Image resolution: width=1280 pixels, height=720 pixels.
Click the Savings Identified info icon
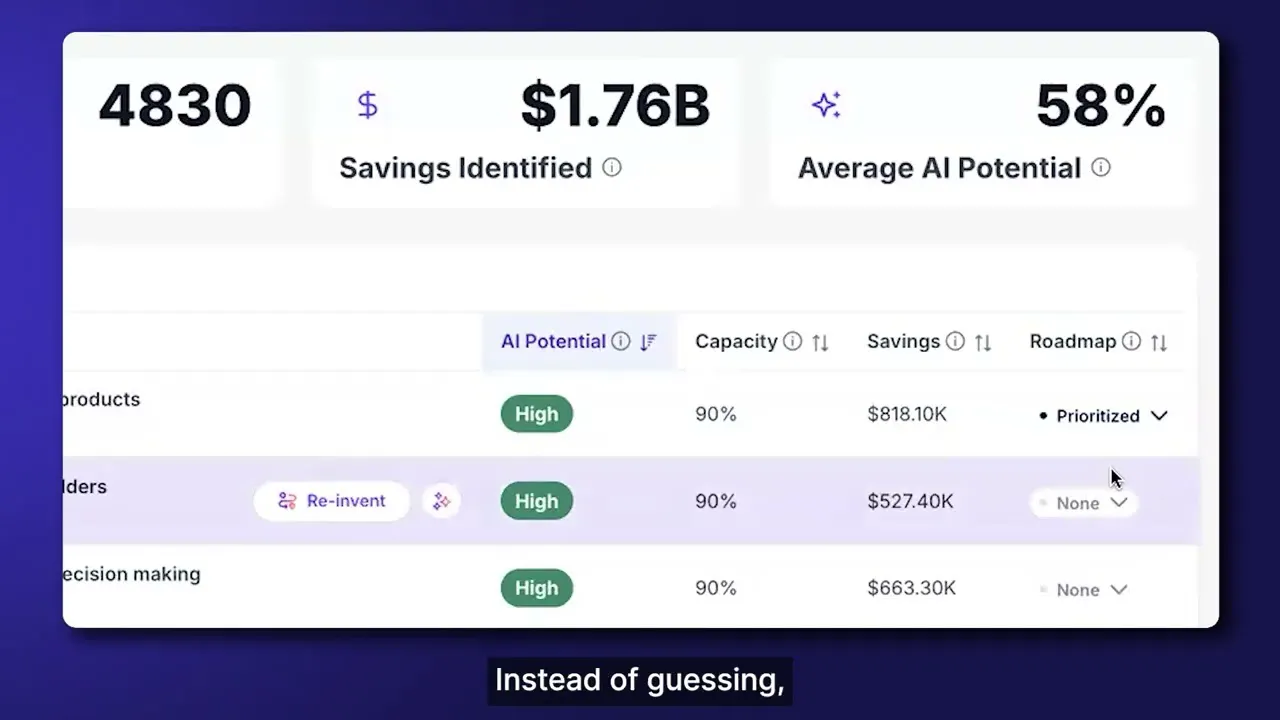[x=612, y=167]
